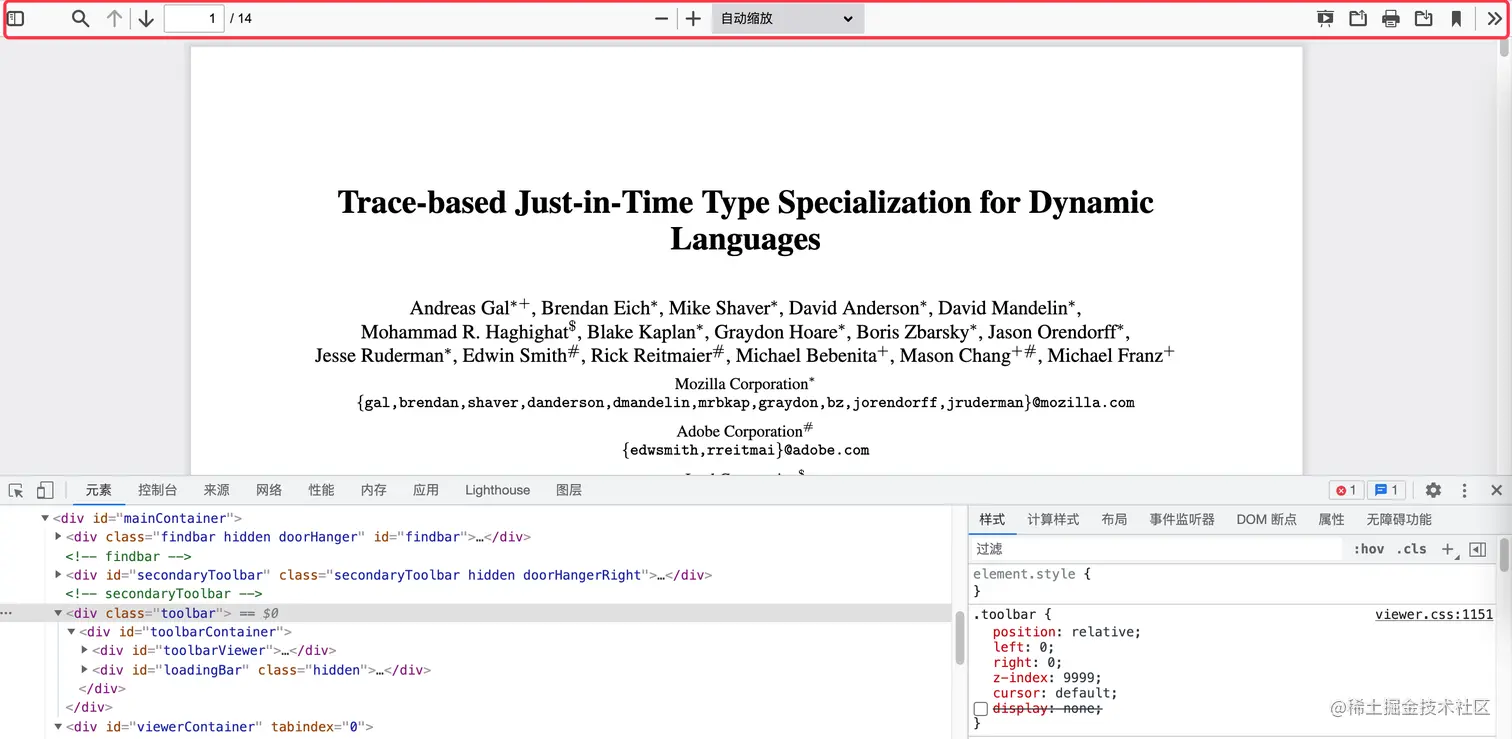1512x739 pixels.
Task: Download the PDF document
Action: 1424,18
